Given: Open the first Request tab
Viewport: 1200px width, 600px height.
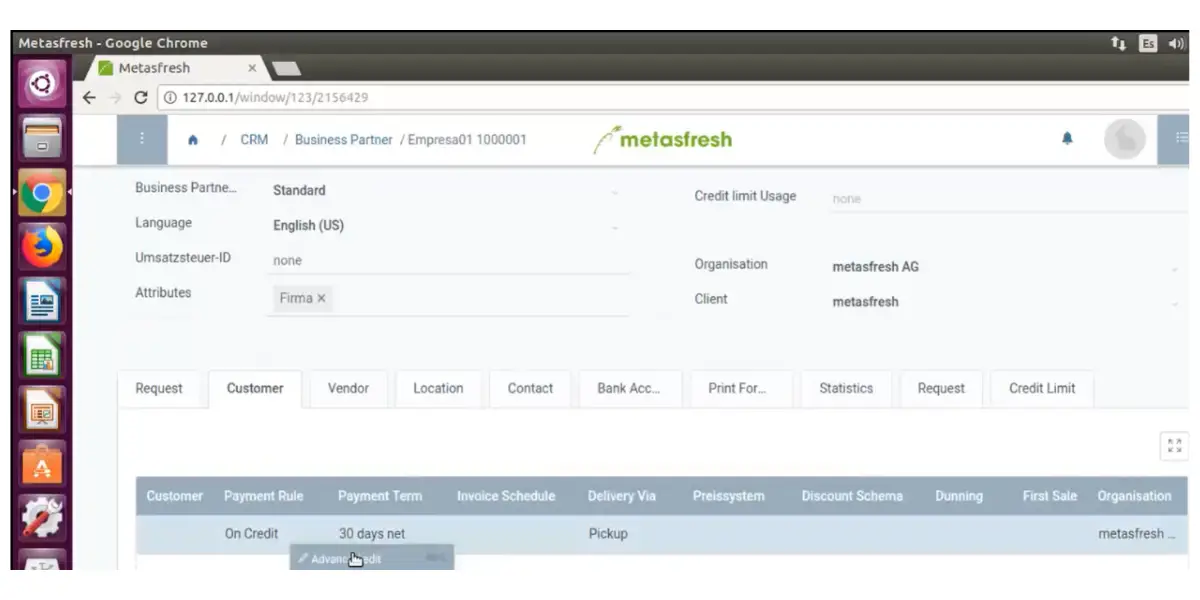Looking at the screenshot, I should pos(159,388).
